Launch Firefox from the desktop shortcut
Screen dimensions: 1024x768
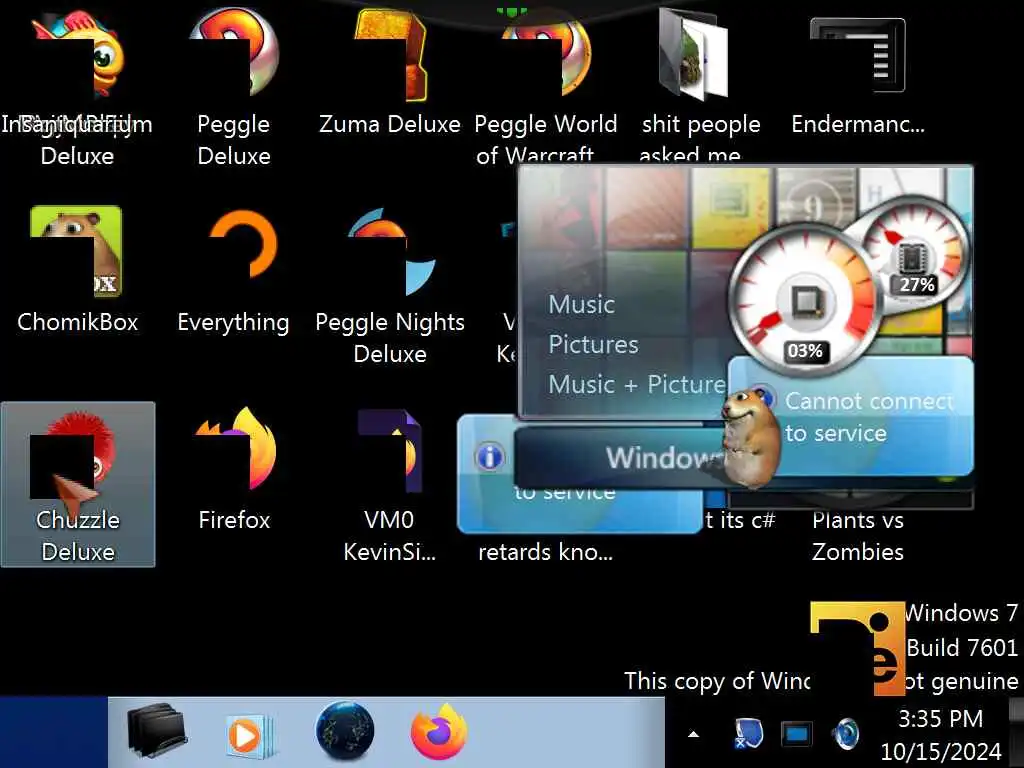coord(234,468)
